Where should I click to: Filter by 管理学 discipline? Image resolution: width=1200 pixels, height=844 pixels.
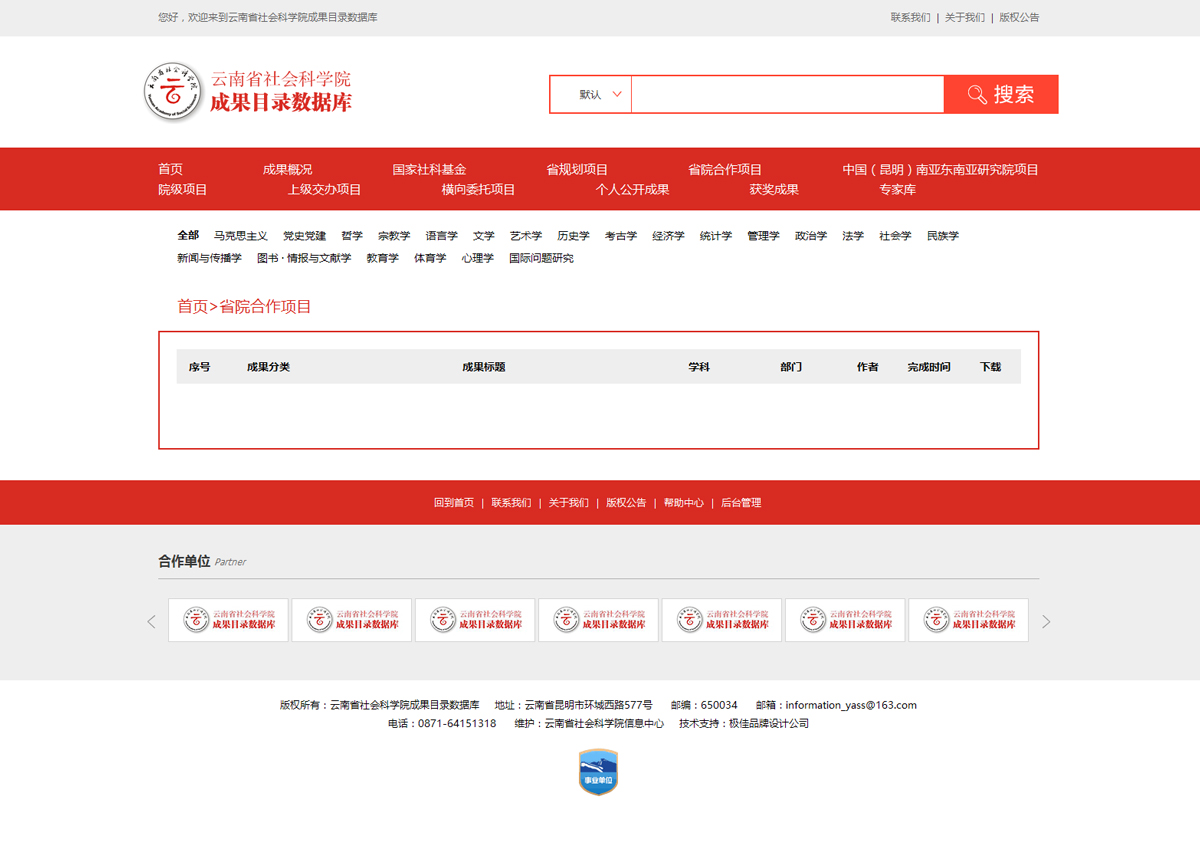click(x=763, y=236)
